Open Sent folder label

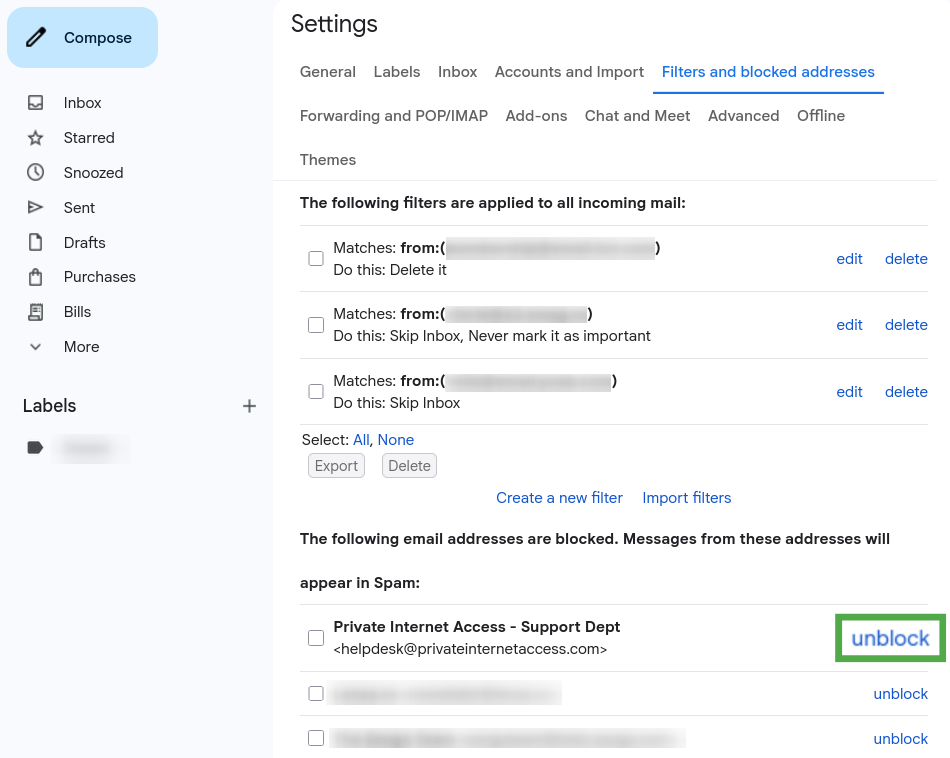pos(79,208)
